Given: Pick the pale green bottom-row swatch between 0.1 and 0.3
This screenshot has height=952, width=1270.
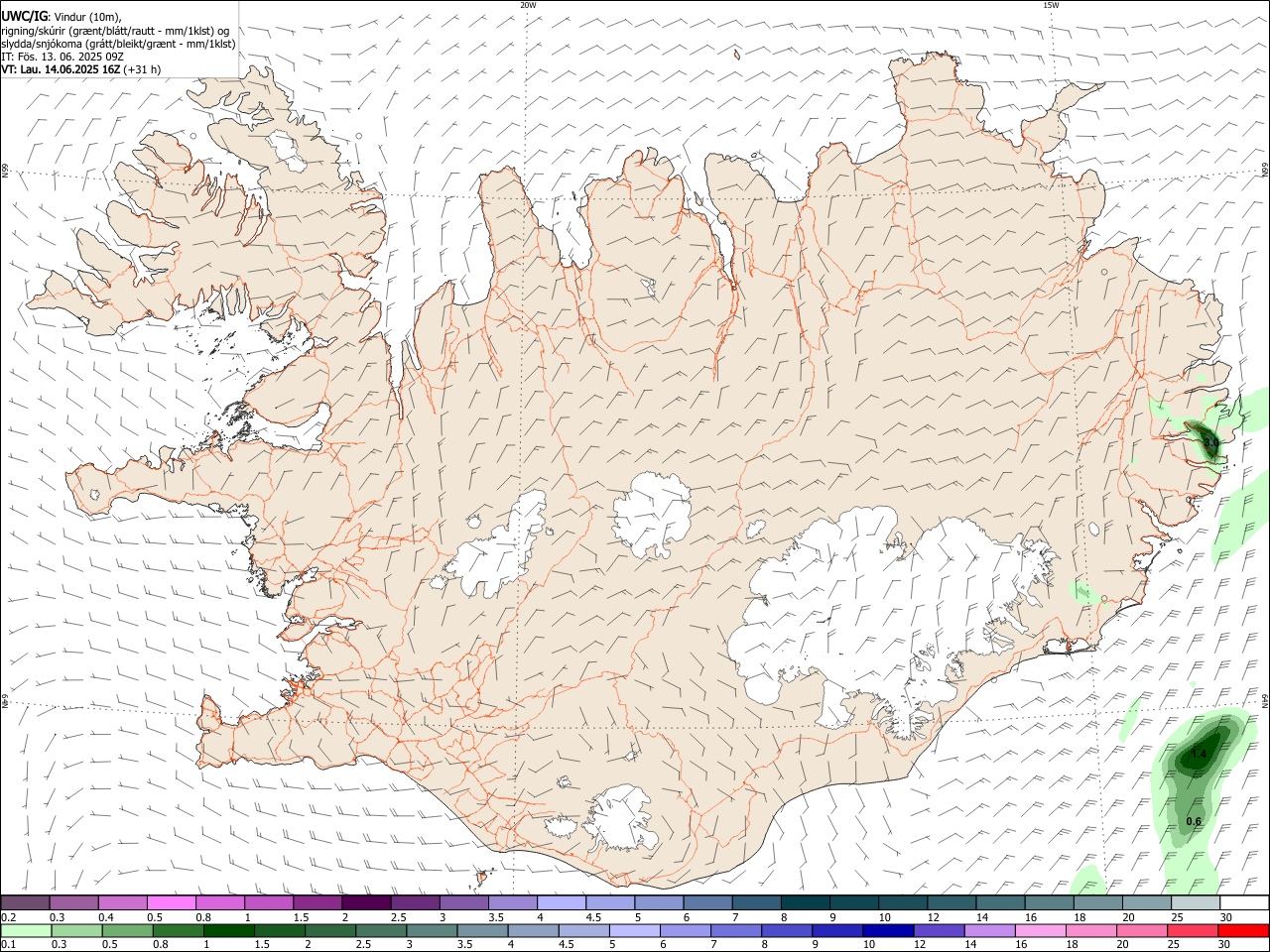Looking at the screenshot, I should click(x=27, y=931).
